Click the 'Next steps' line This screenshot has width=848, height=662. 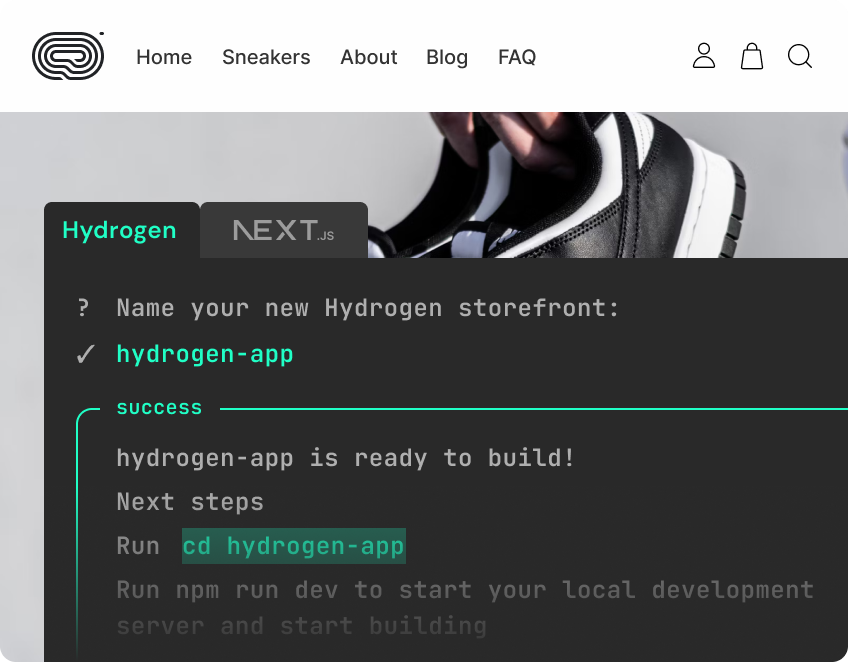(x=190, y=501)
